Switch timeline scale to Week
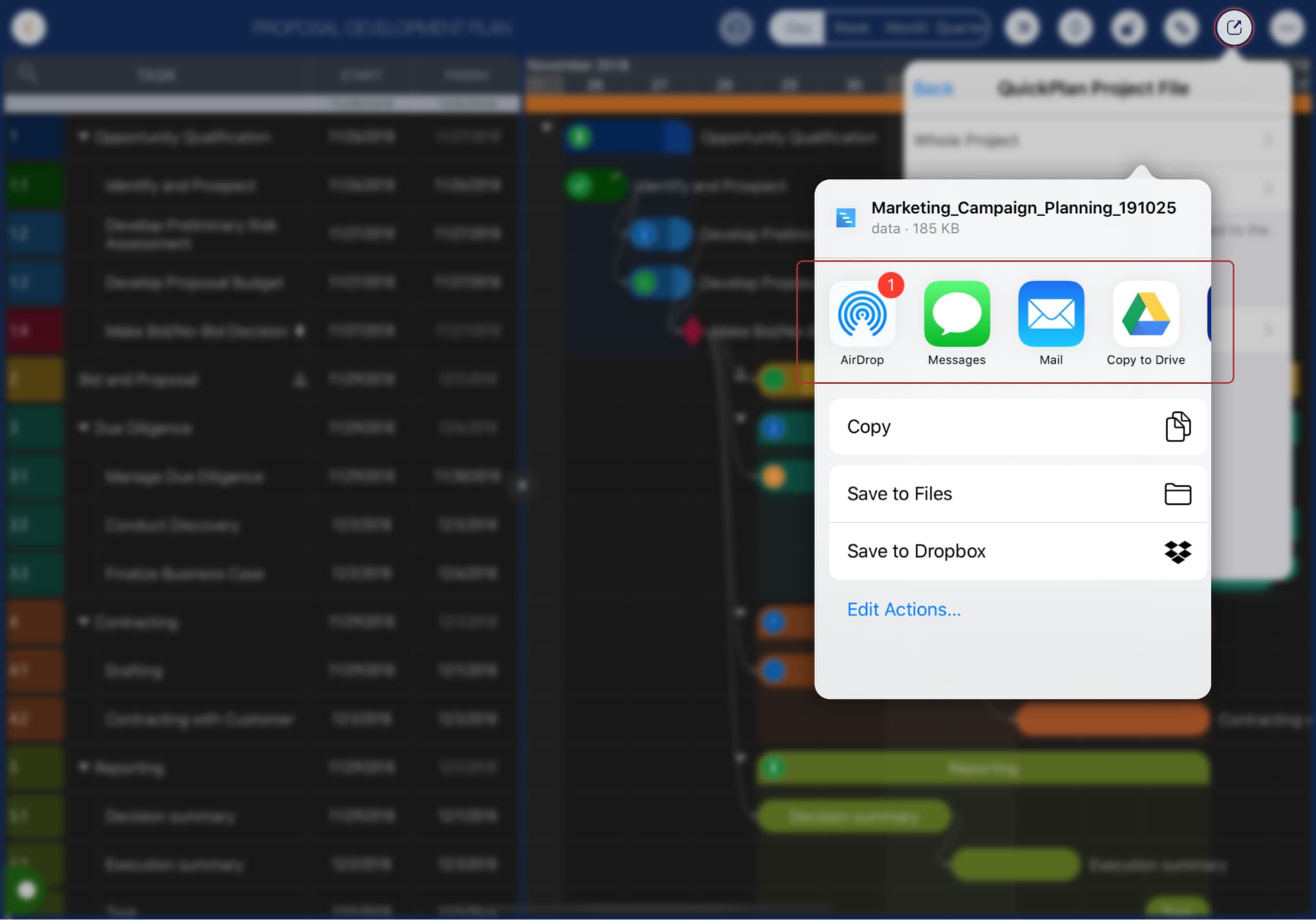1316x920 pixels. (851, 28)
